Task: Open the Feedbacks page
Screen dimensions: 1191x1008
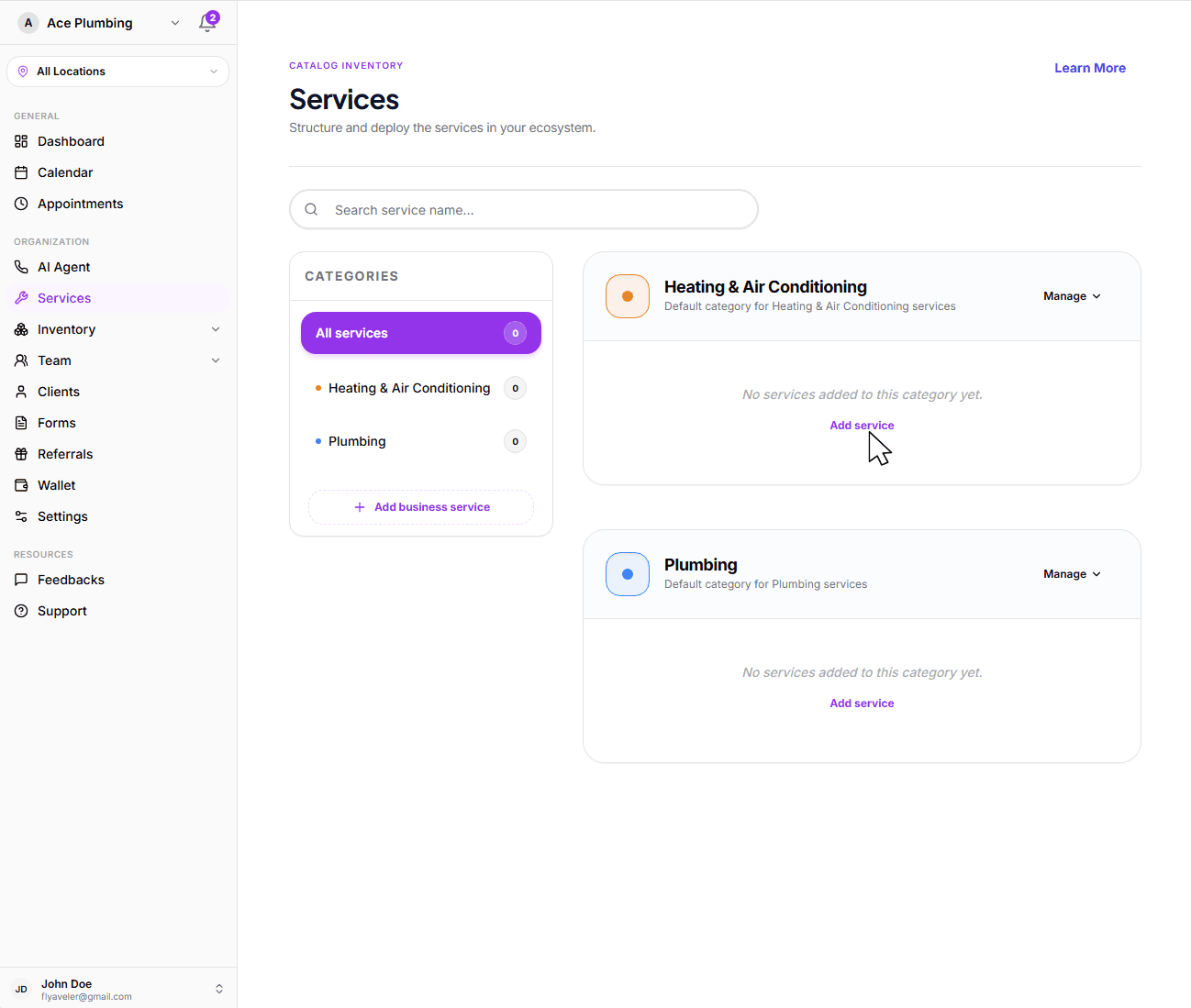Action: pyautogui.click(x=70, y=580)
